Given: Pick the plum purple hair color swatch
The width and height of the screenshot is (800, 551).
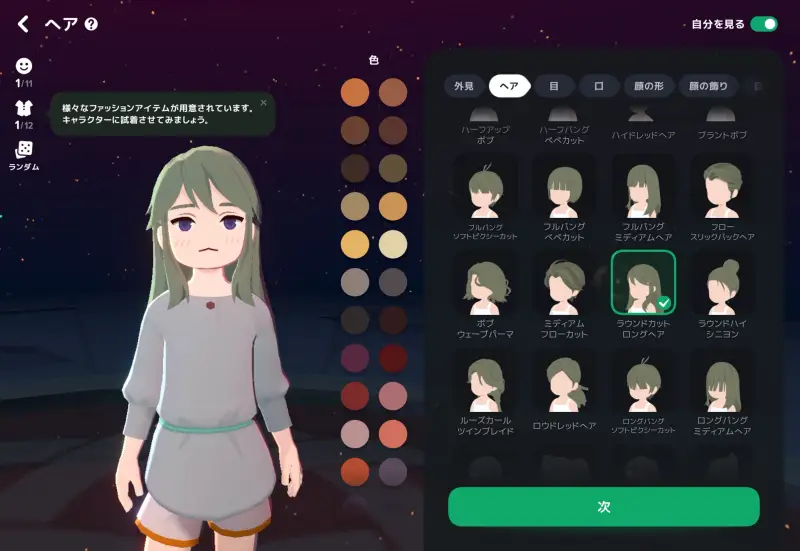Looking at the screenshot, I should (x=355, y=358).
